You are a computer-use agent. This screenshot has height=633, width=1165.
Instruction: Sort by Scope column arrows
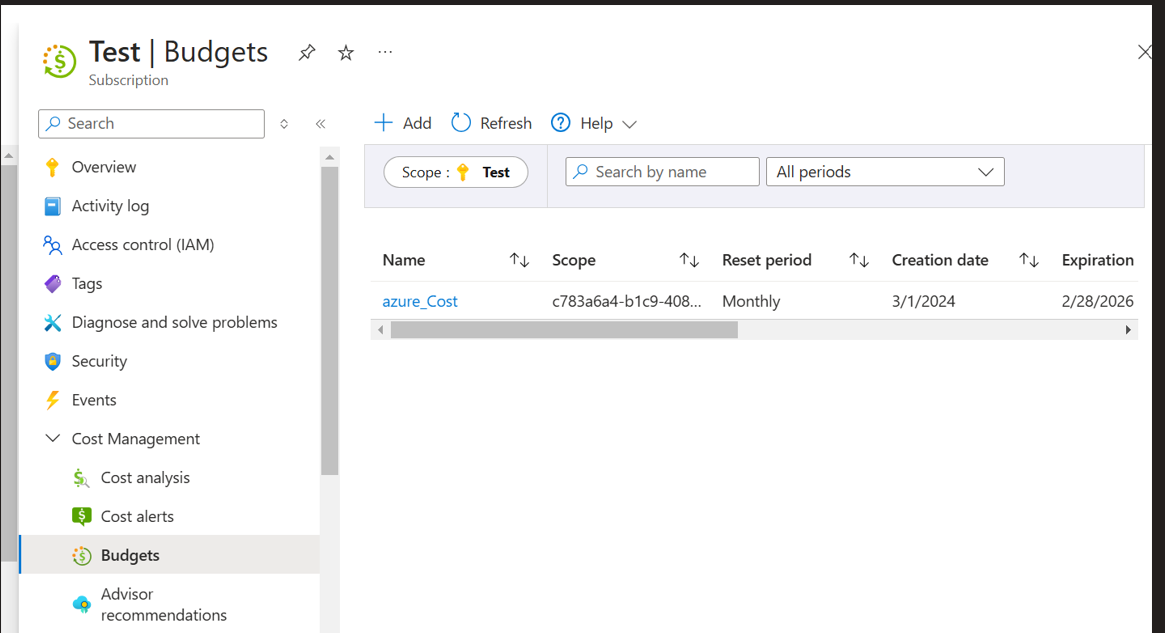click(x=689, y=260)
